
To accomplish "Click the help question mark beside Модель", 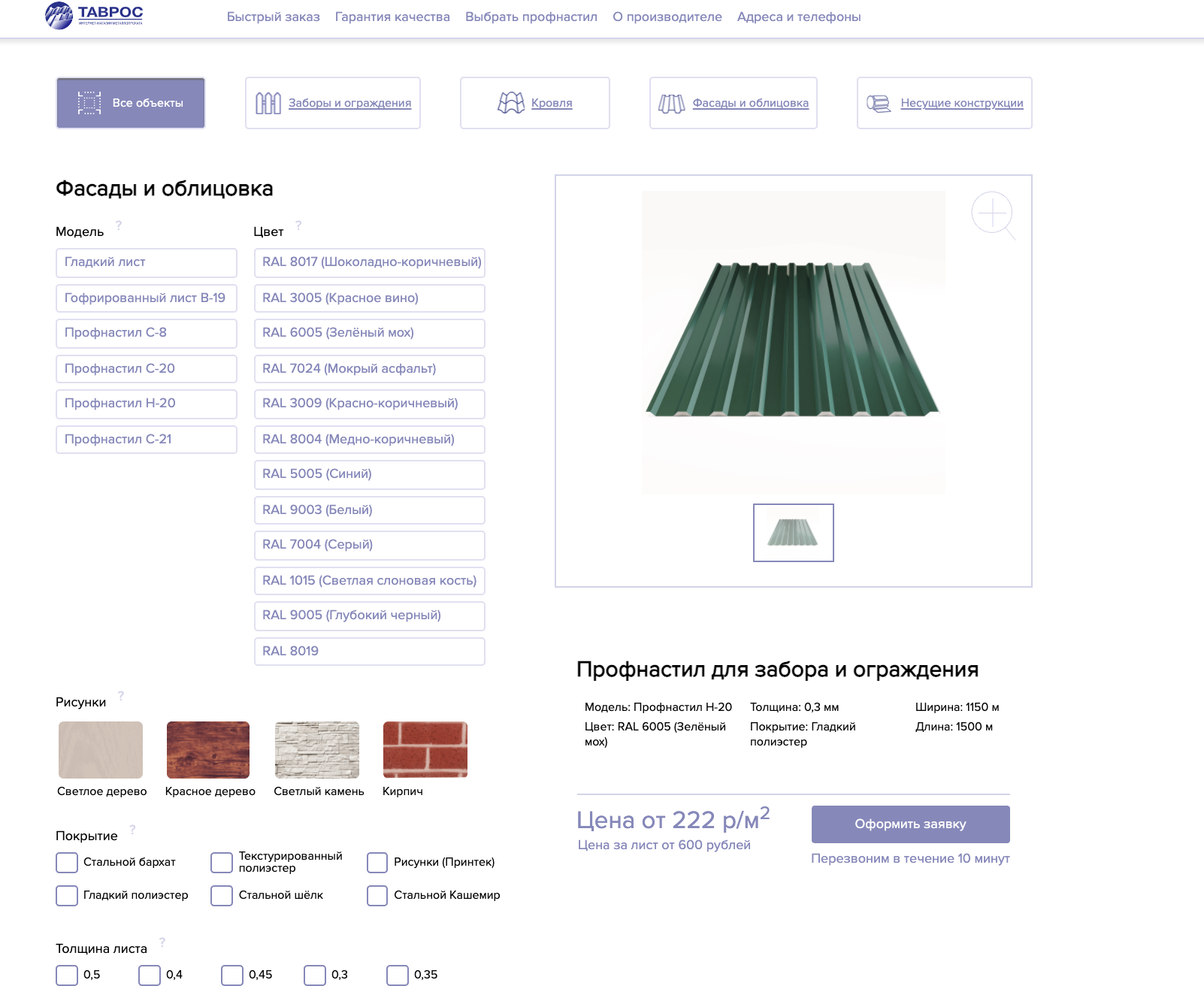I will pos(119,225).
